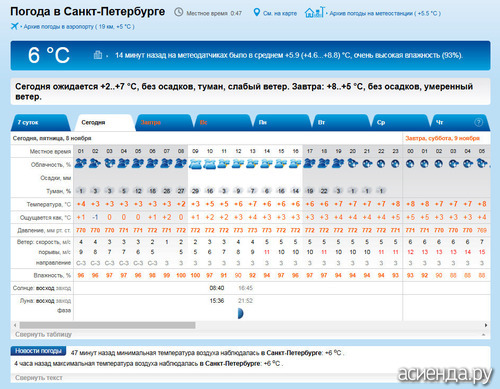Click the clock icon near local time
The height and width of the screenshot is (389, 500).
coord(179,12)
